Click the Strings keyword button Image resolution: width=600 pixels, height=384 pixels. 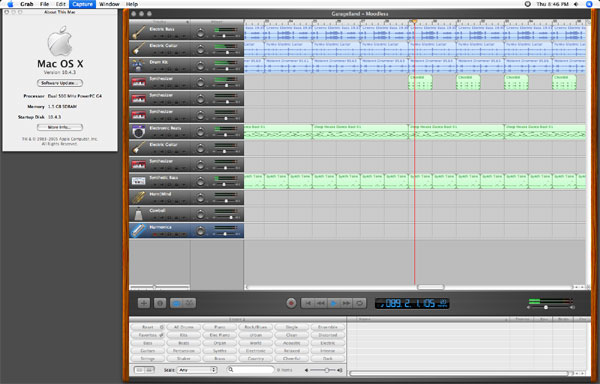point(148,359)
